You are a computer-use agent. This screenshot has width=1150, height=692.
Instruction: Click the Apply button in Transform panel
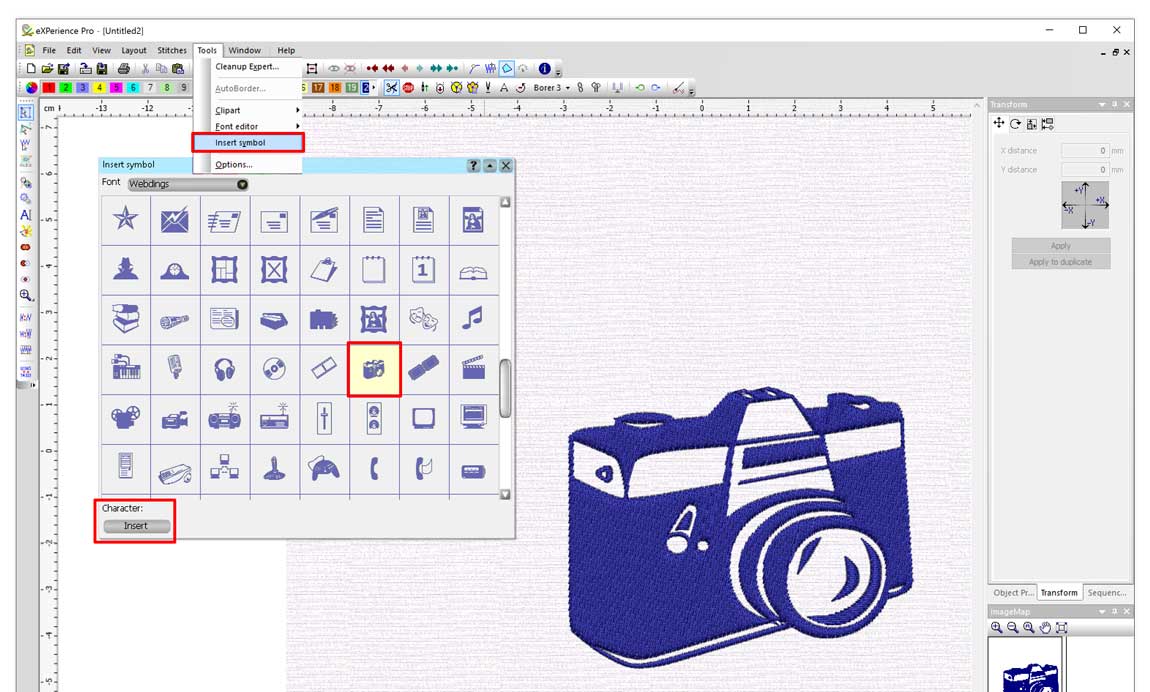point(1061,246)
